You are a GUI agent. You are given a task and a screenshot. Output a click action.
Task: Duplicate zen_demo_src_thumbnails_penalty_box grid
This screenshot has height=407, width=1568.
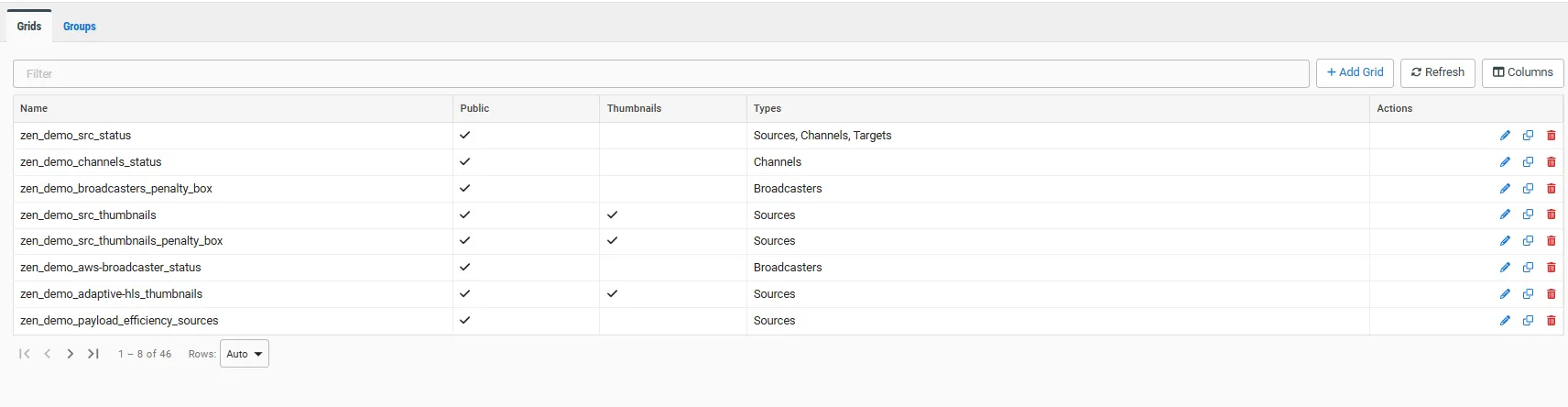tap(1528, 241)
